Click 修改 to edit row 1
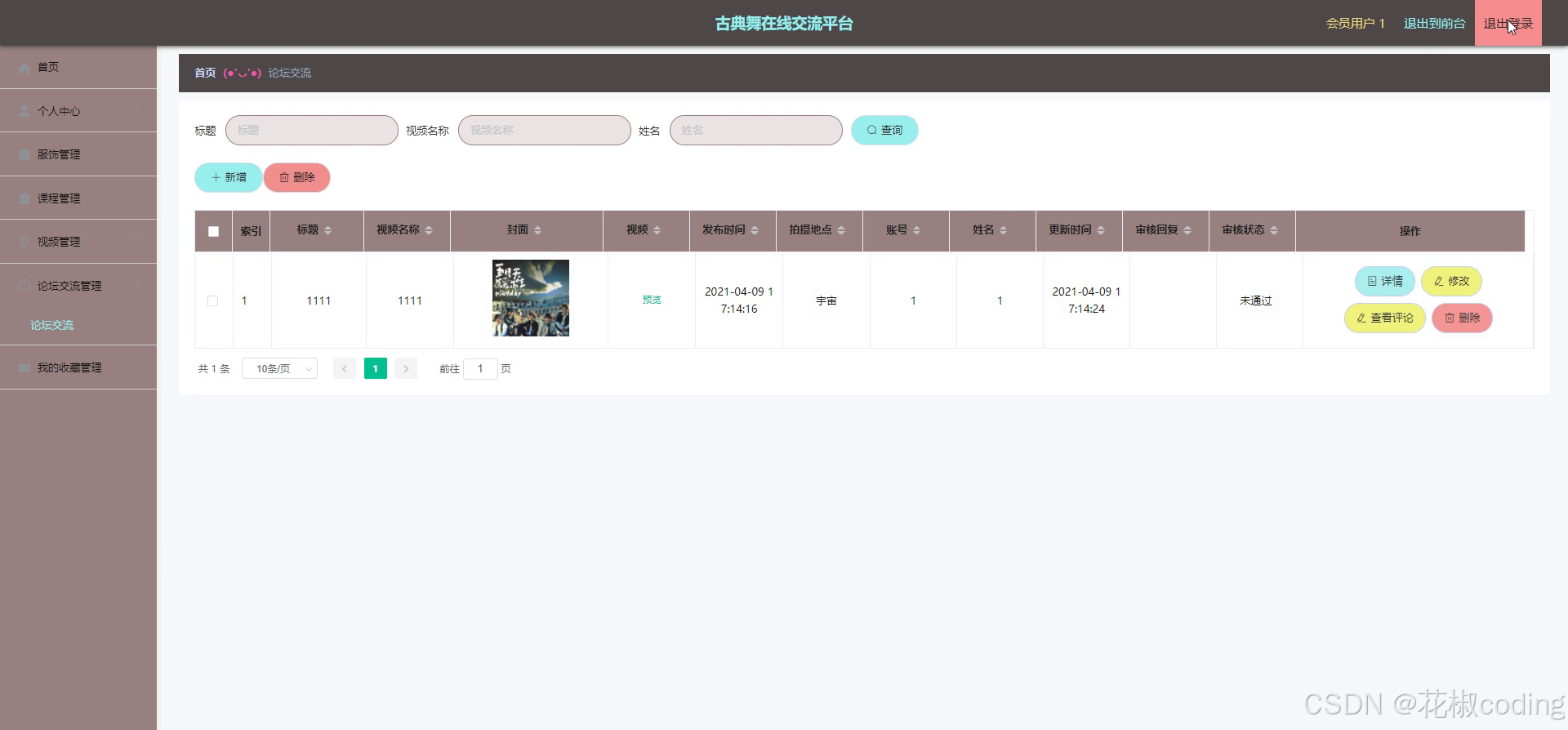Image resolution: width=1568 pixels, height=730 pixels. tap(1451, 281)
